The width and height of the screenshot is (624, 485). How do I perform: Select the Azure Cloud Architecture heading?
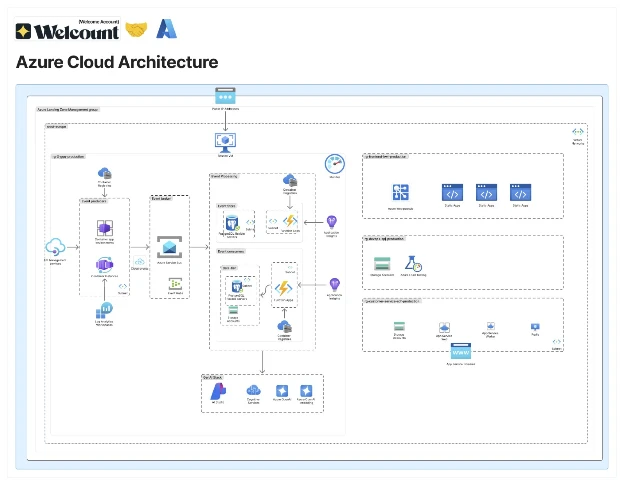coord(117,62)
